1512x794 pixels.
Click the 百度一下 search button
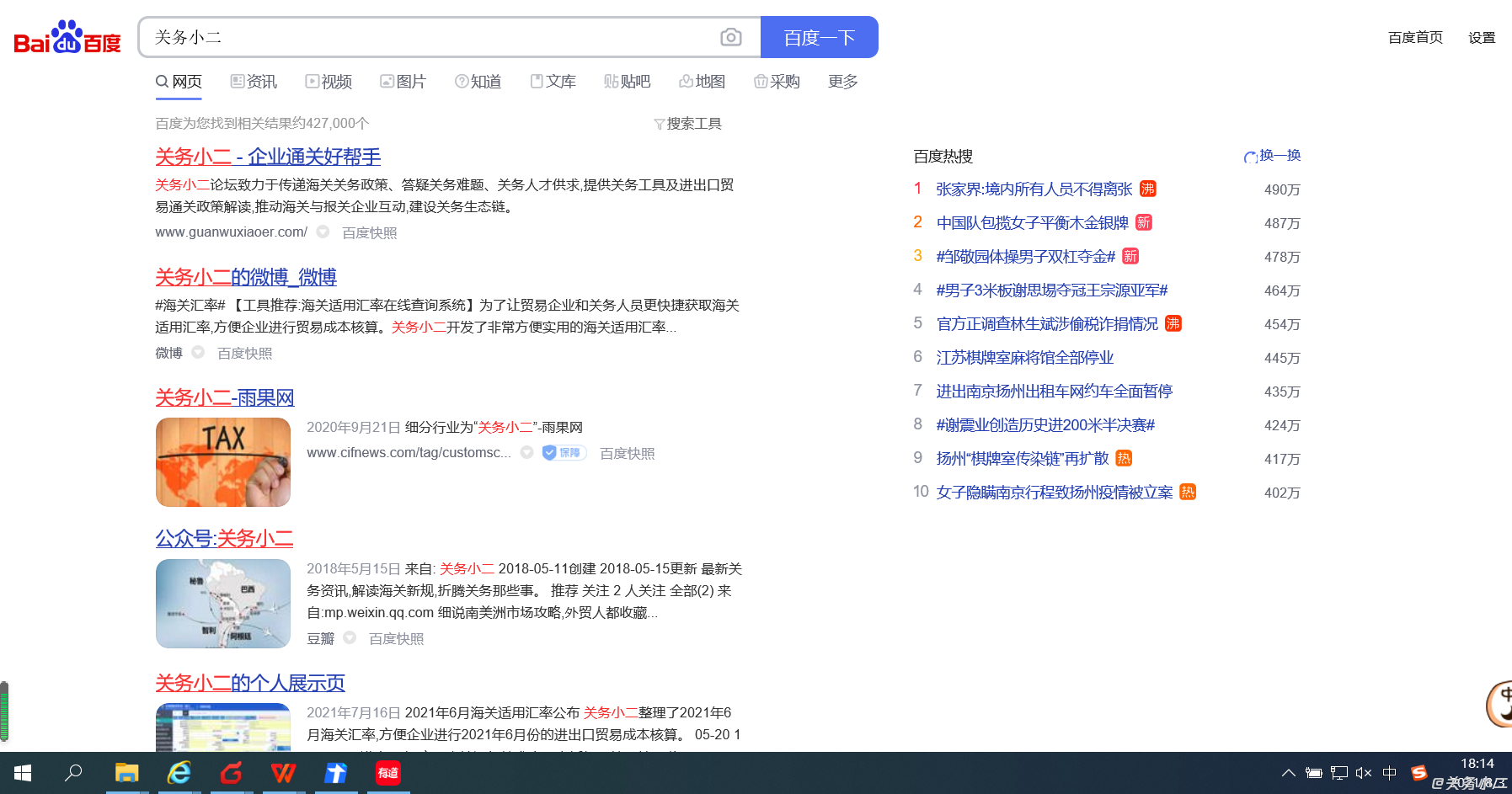click(819, 37)
